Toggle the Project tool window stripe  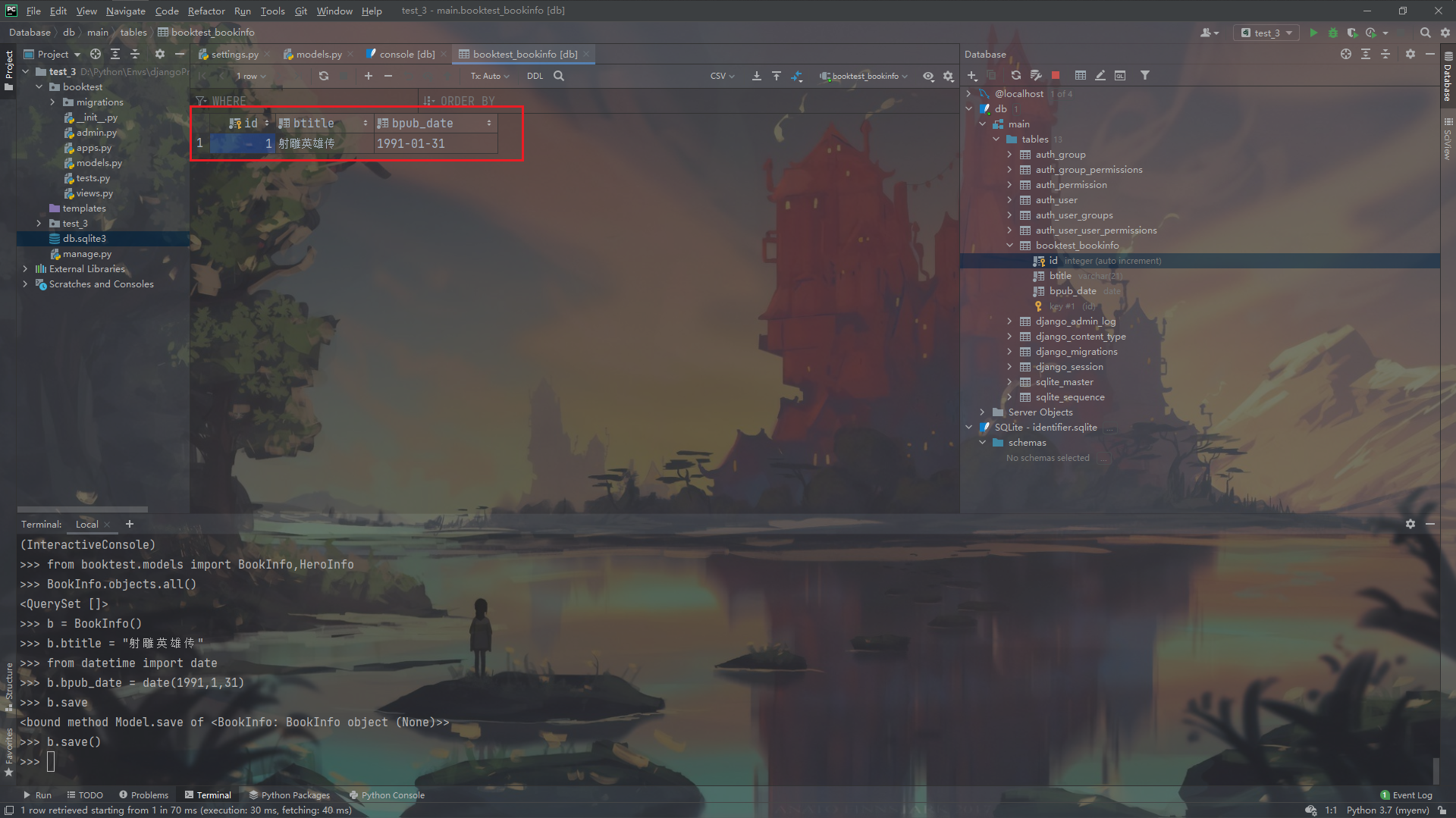(x=8, y=70)
